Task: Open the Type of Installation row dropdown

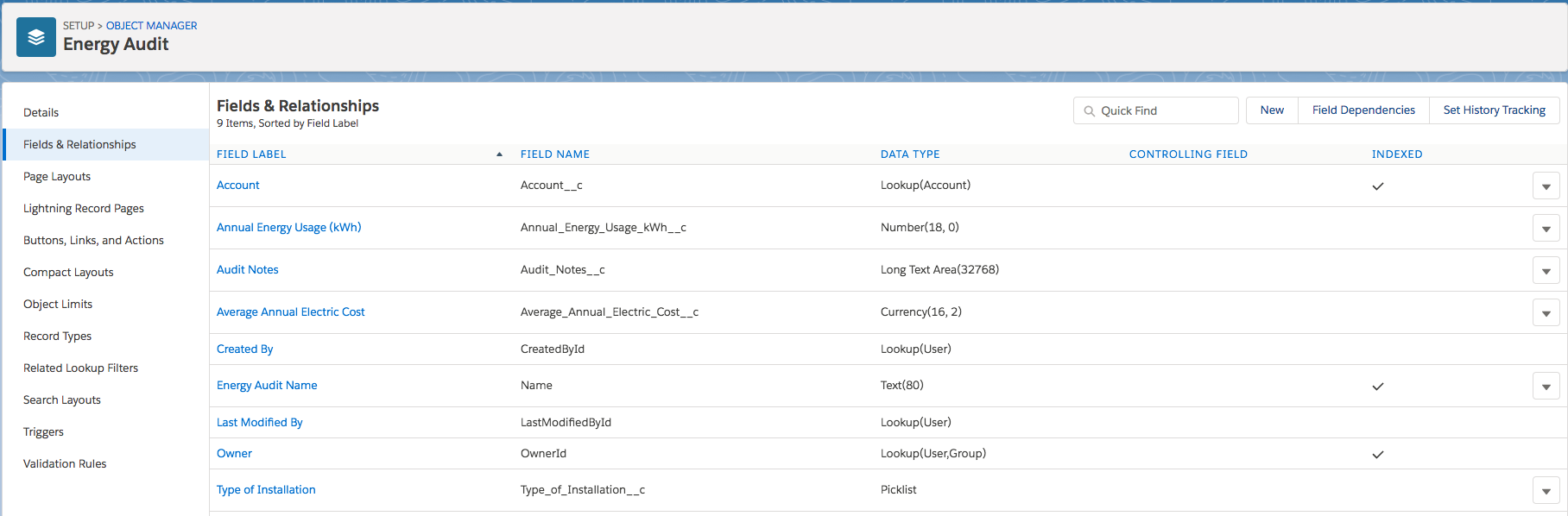Action: point(1546,490)
